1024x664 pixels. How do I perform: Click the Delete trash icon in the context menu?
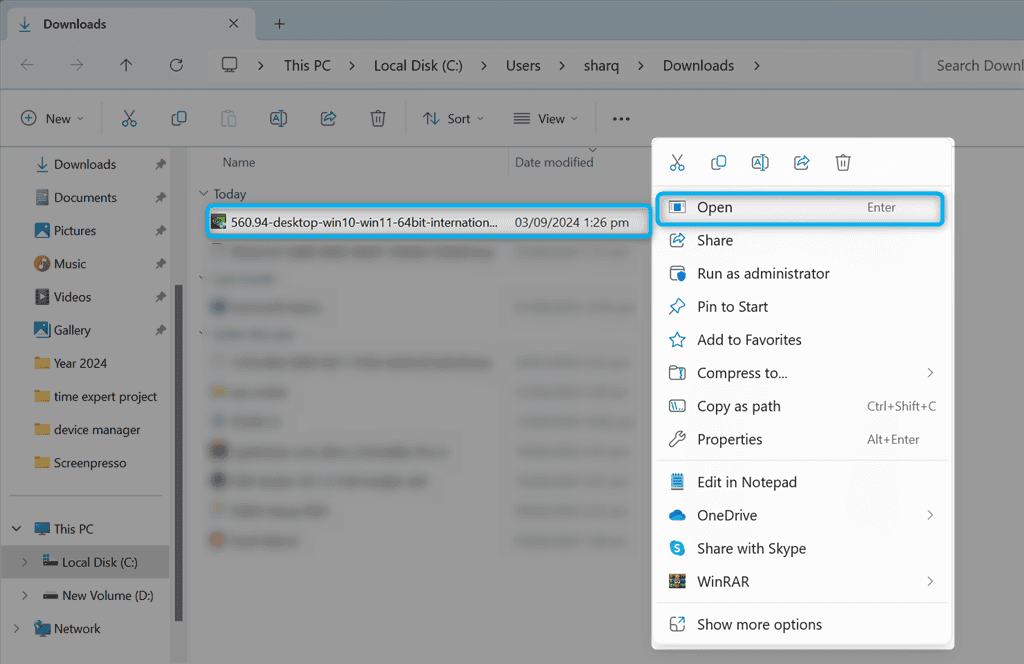tap(842, 163)
